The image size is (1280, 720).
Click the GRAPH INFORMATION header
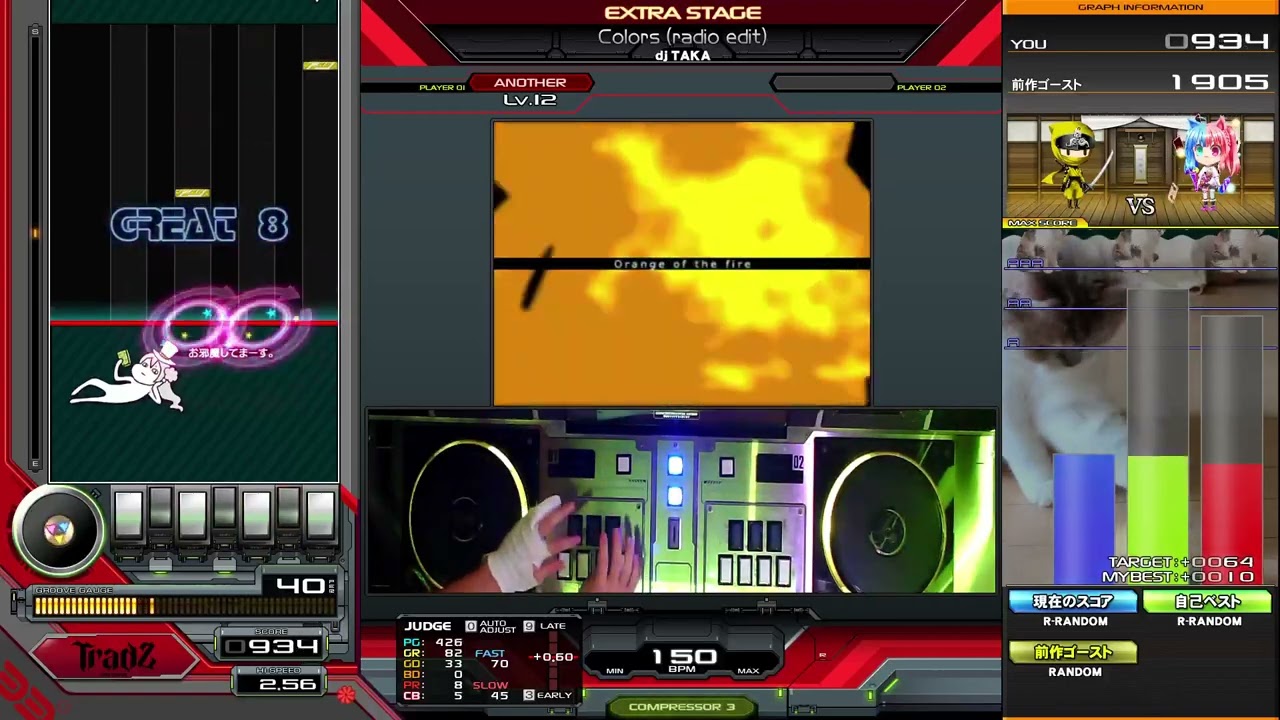tap(1140, 7)
